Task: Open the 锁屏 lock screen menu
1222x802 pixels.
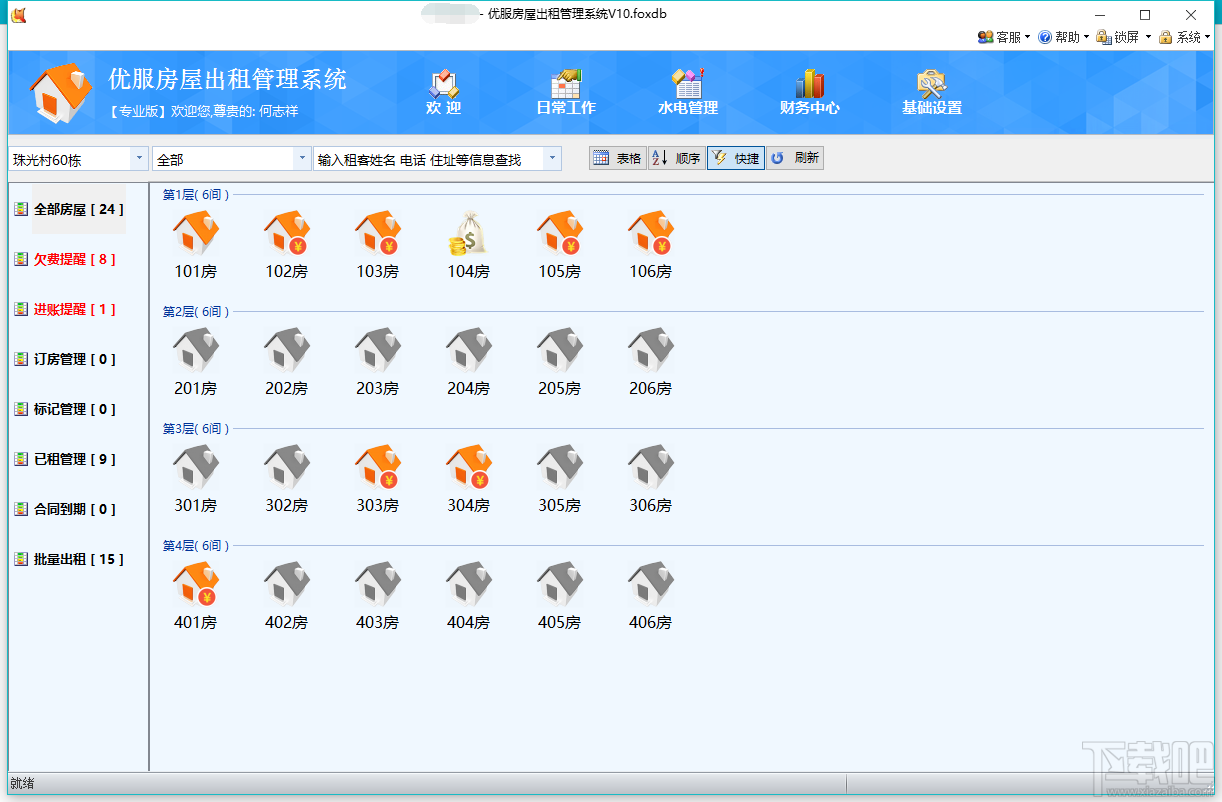Action: pos(1123,37)
